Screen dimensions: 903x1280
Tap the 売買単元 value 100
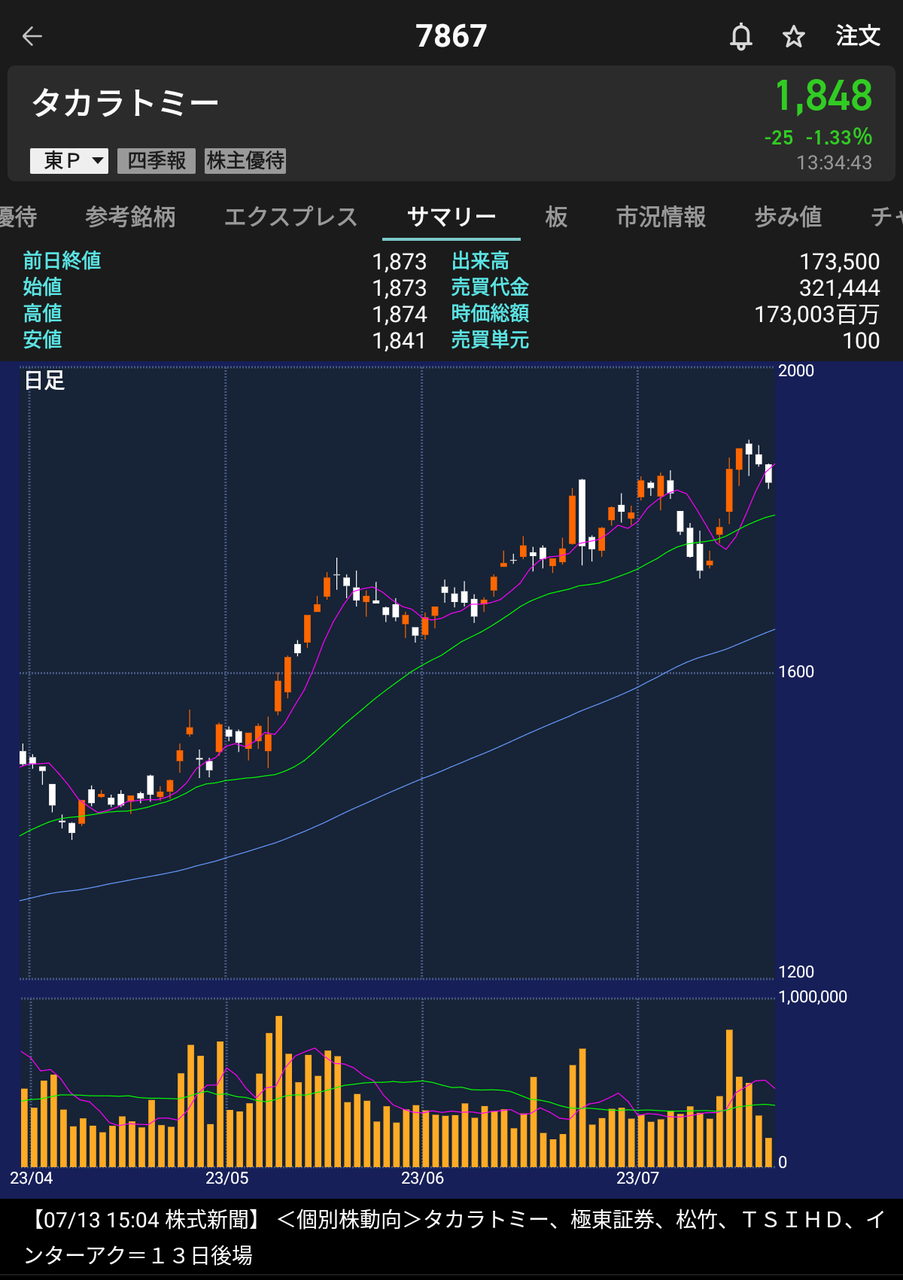click(x=861, y=340)
